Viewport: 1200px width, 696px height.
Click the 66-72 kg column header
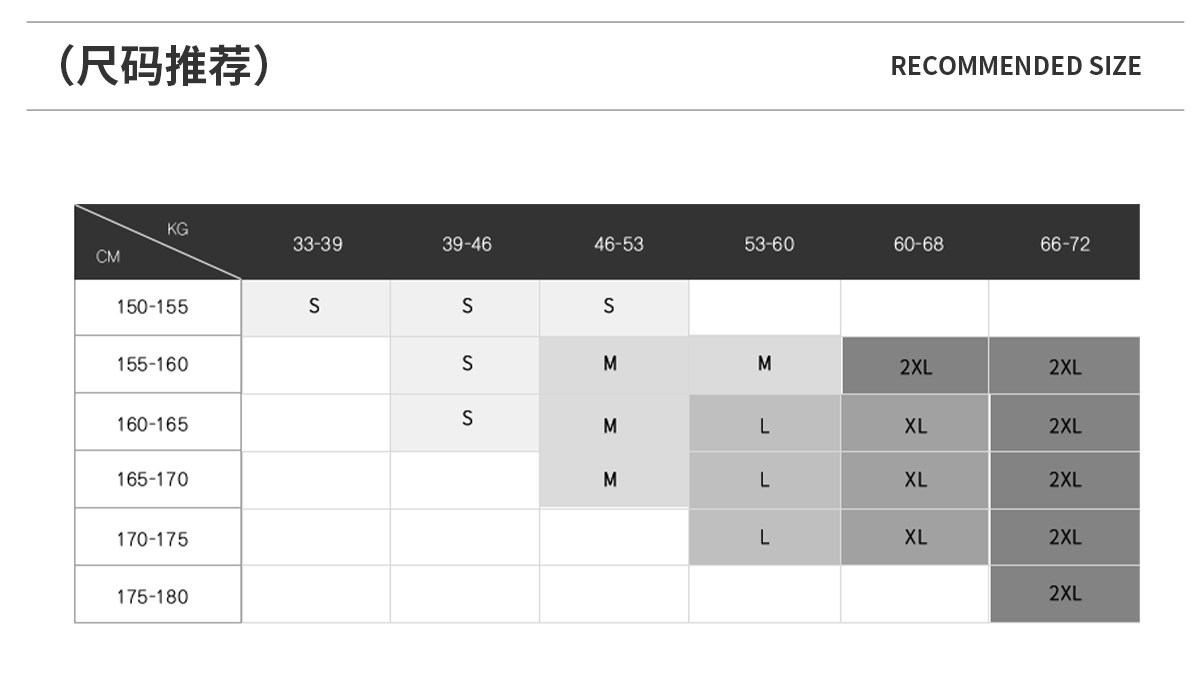click(1064, 244)
